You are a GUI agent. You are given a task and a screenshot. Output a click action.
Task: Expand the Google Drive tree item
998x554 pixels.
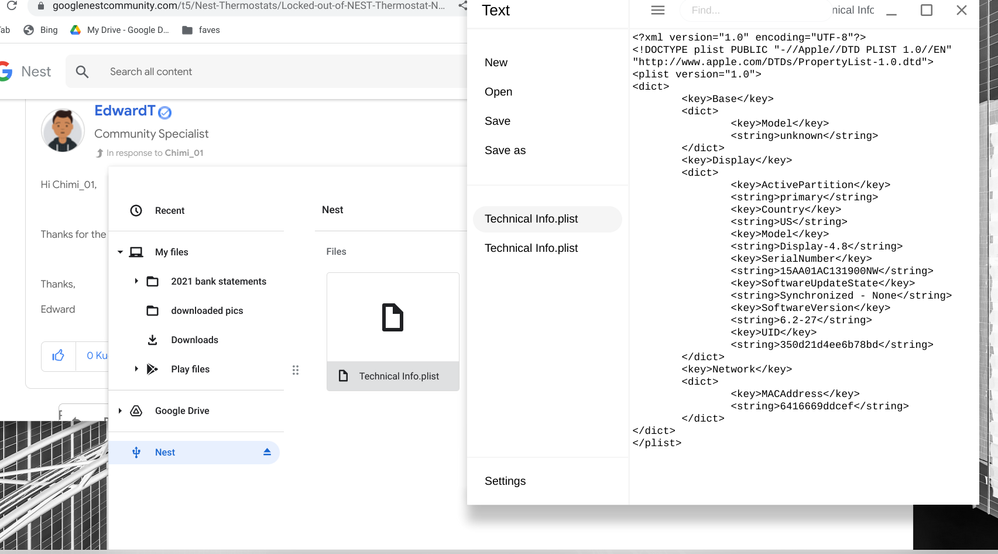tap(120, 411)
